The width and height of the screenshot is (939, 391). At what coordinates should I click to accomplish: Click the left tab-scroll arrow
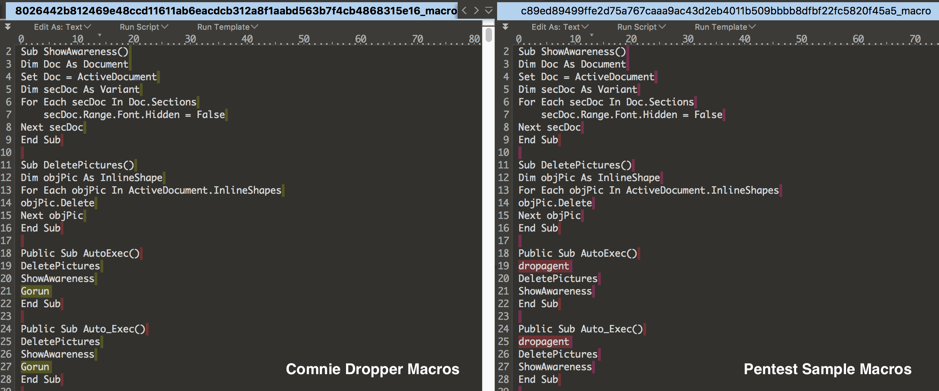(x=465, y=10)
